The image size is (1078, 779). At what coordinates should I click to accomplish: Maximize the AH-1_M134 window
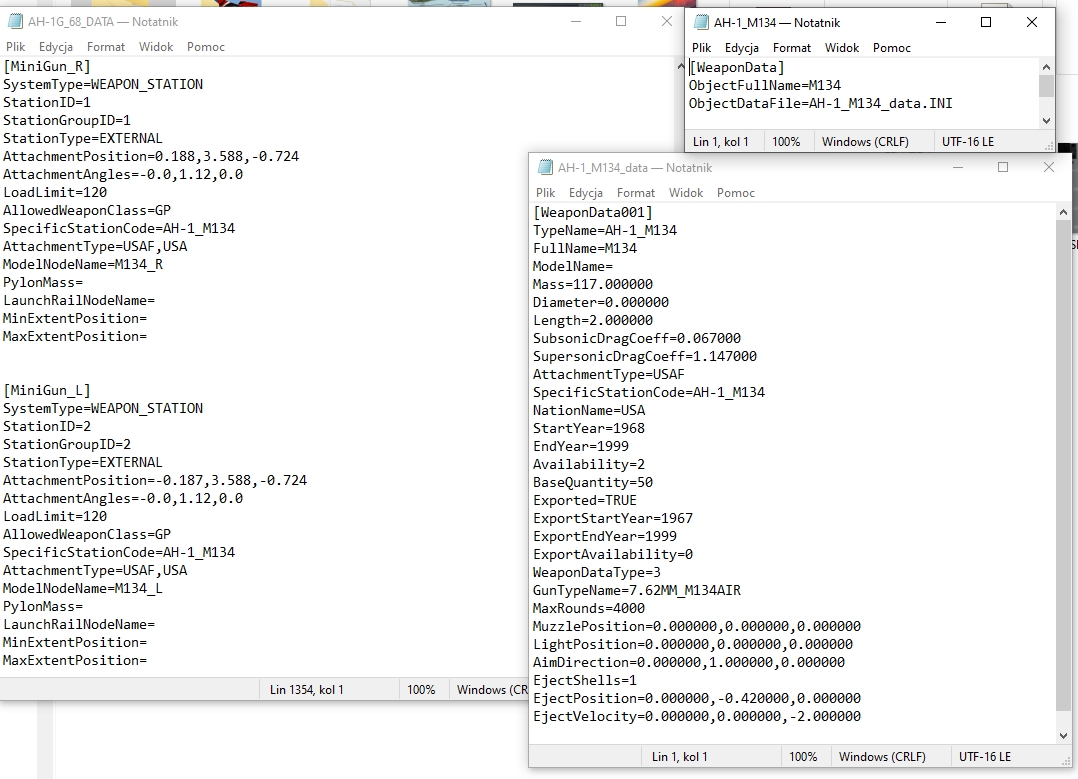point(986,22)
